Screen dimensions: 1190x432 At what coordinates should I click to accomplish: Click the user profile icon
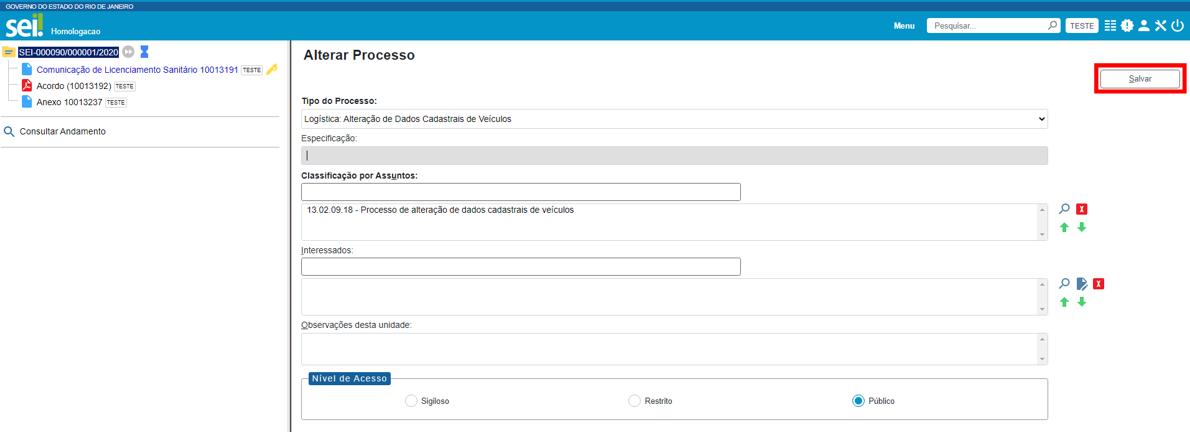coord(1144,26)
